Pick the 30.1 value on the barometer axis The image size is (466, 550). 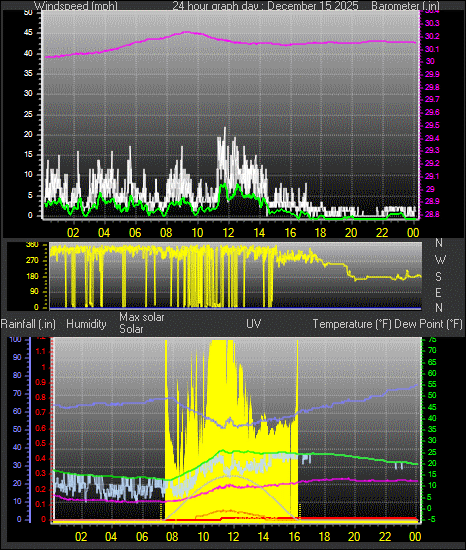pos(432,49)
